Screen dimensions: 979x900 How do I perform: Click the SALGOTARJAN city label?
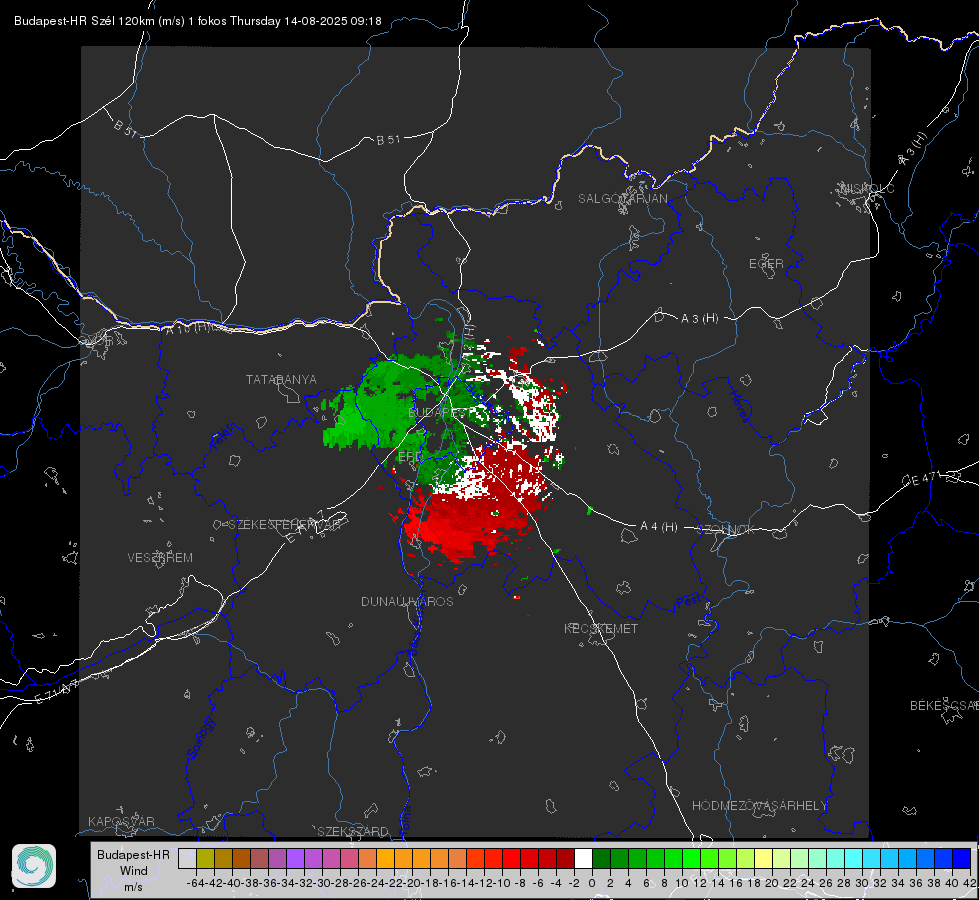[x=622, y=199]
